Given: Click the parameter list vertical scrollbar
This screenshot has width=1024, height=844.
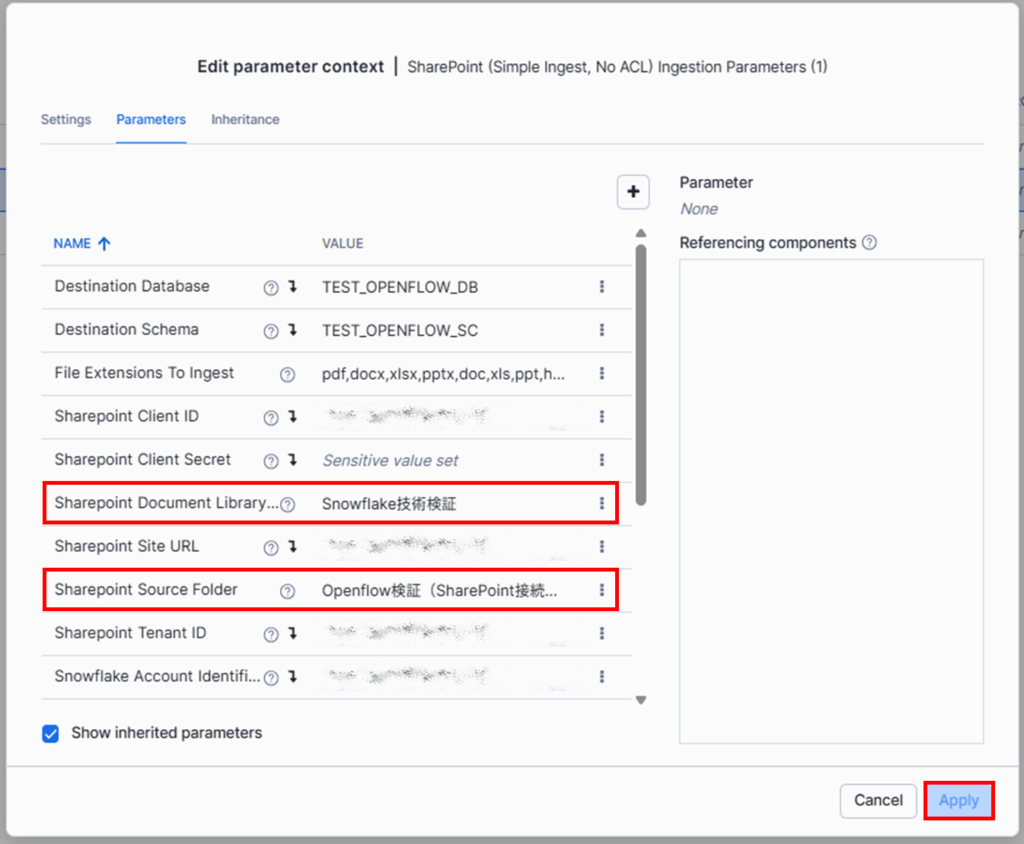Looking at the screenshot, I should 641,374.
